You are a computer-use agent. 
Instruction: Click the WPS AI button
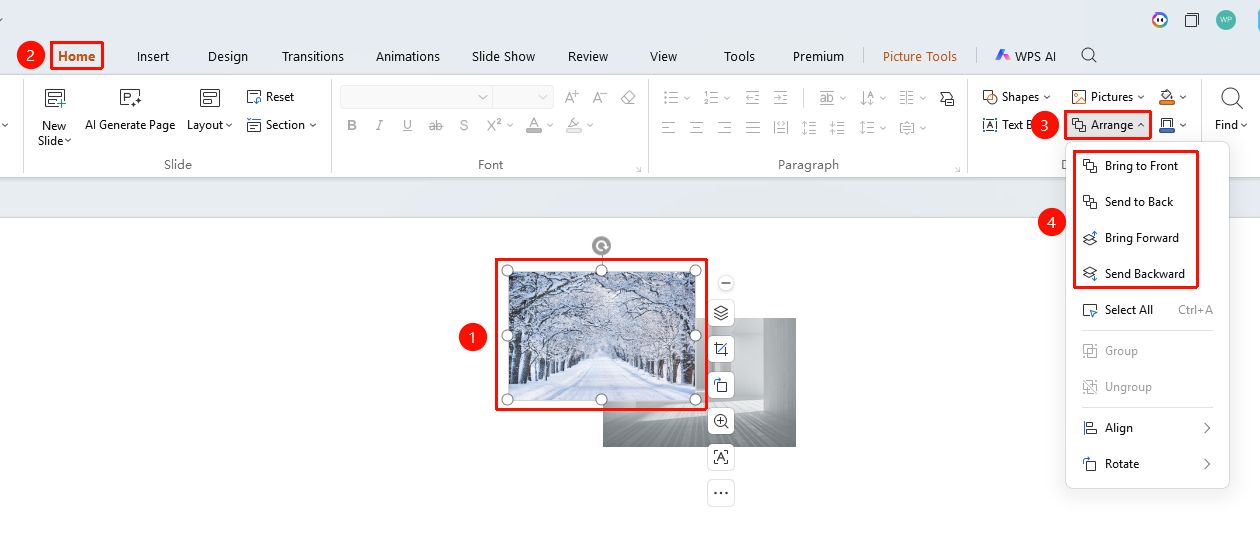pos(1026,56)
